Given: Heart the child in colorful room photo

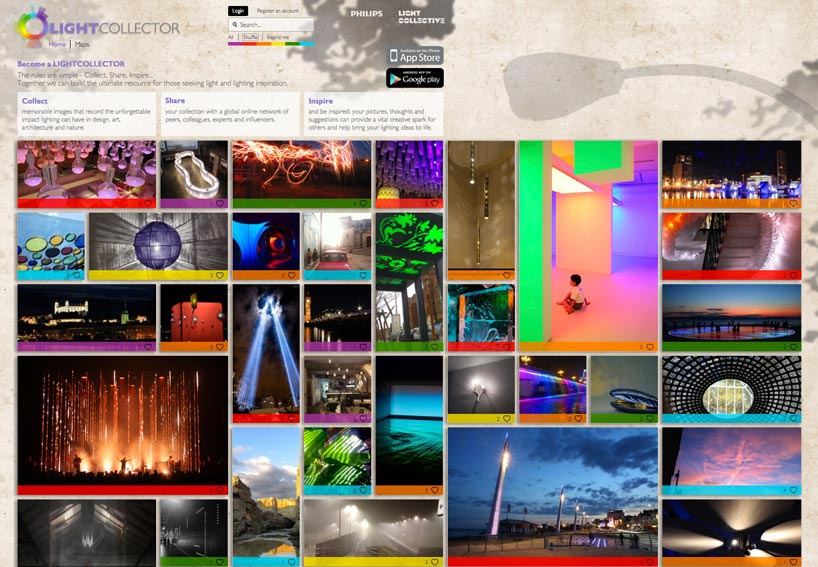Looking at the screenshot, I should pyautogui.click(x=650, y=347).
